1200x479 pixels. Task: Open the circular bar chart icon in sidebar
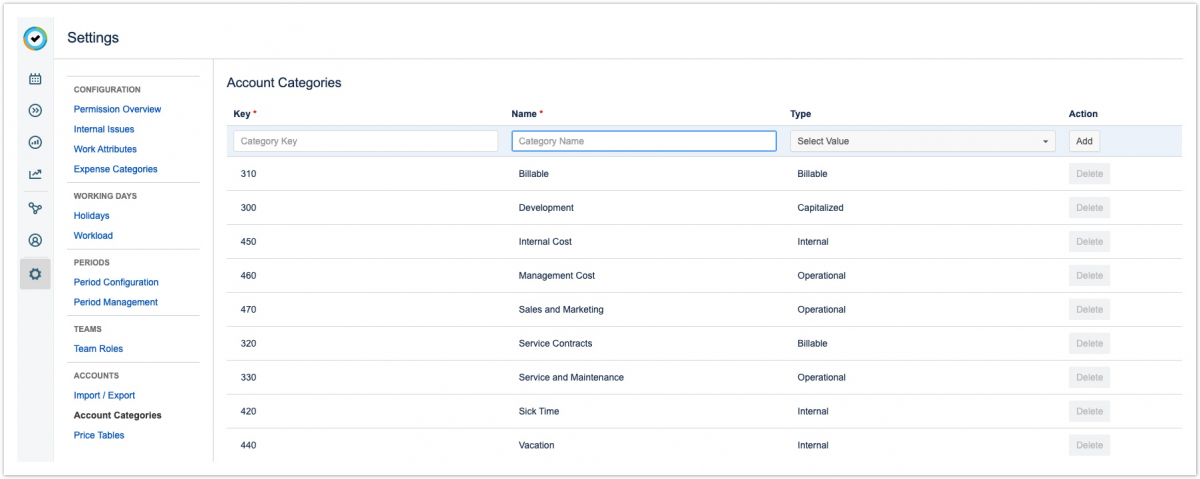click(x=35, y=143)
